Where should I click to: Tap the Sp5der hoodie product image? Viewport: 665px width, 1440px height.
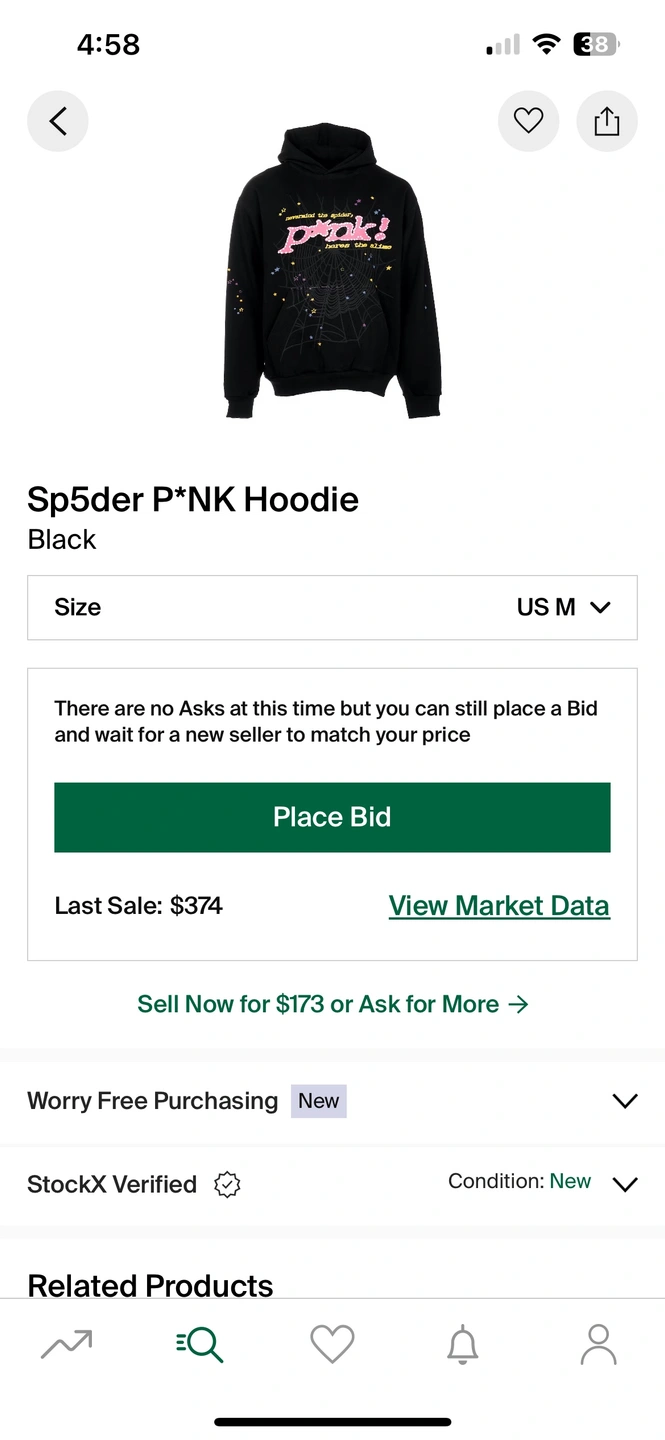(332, 272)
